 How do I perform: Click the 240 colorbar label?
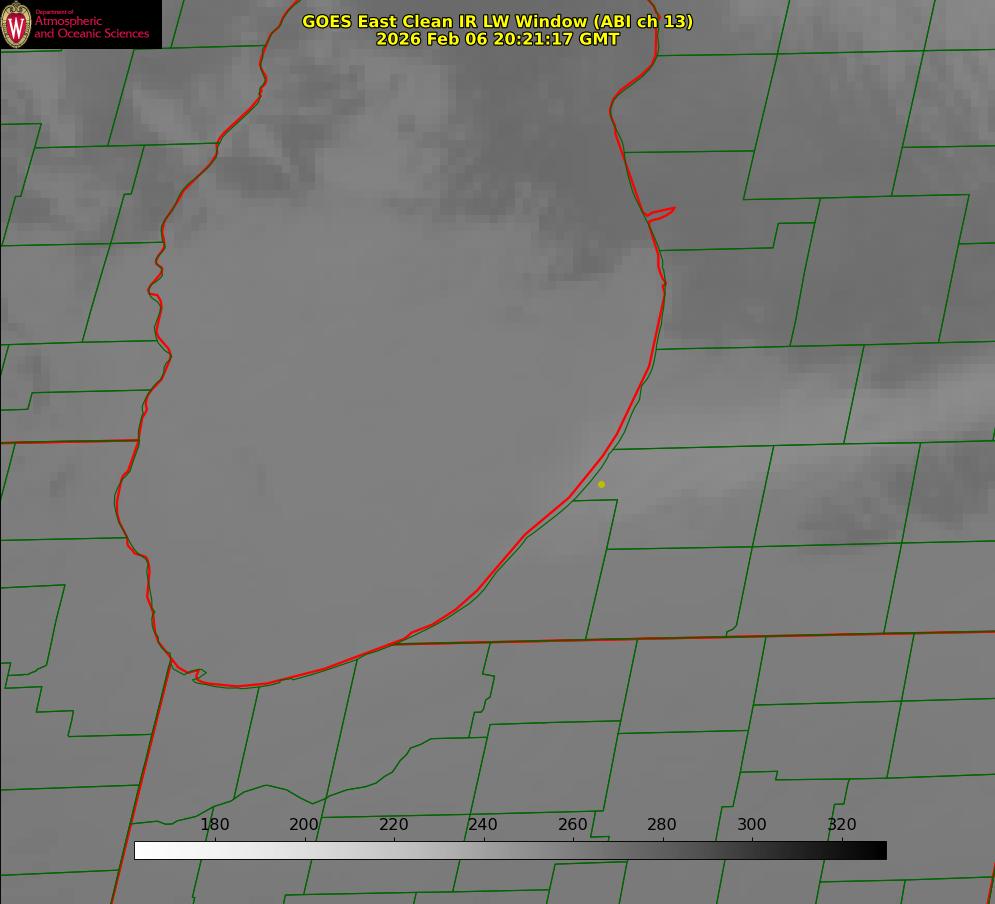[x=482, y=824]
